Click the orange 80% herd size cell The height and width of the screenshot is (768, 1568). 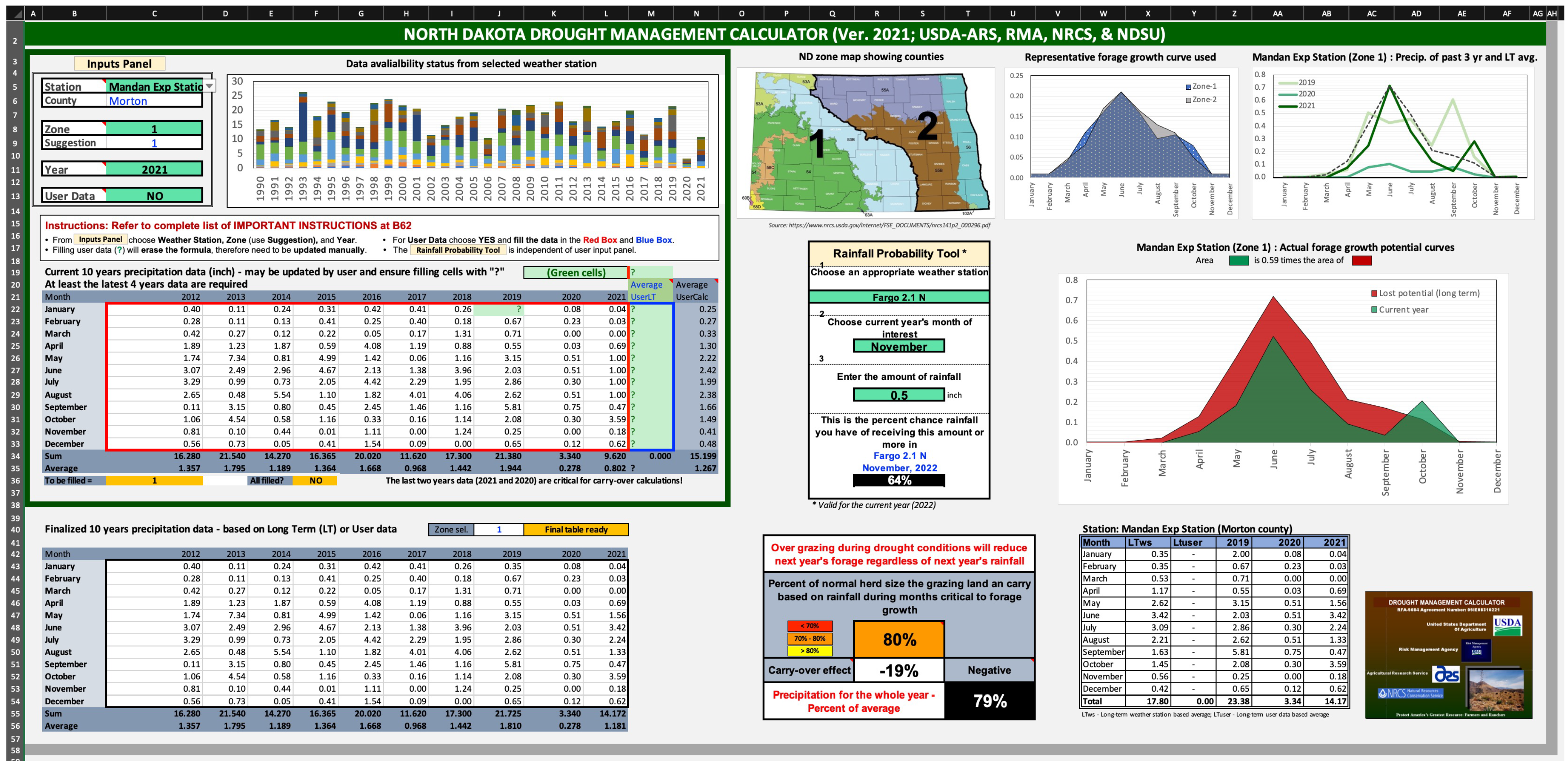[898, 639]
